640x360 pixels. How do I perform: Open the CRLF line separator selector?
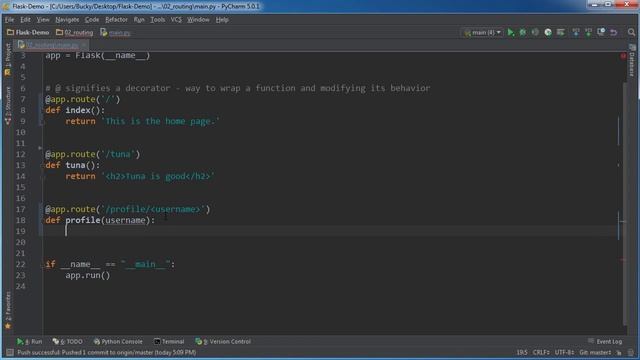(541, 352)
